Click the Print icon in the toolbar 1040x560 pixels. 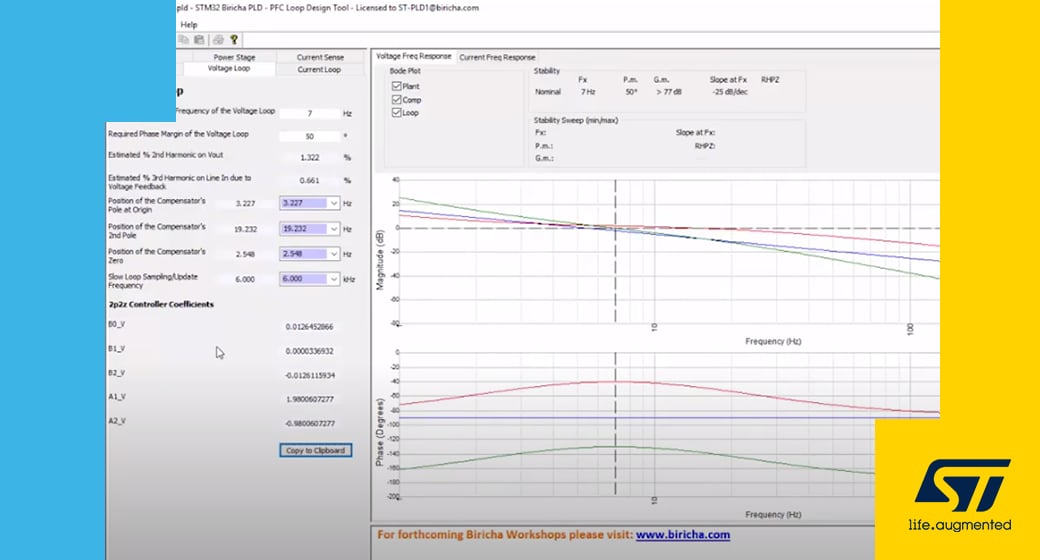tap(219, 40)
